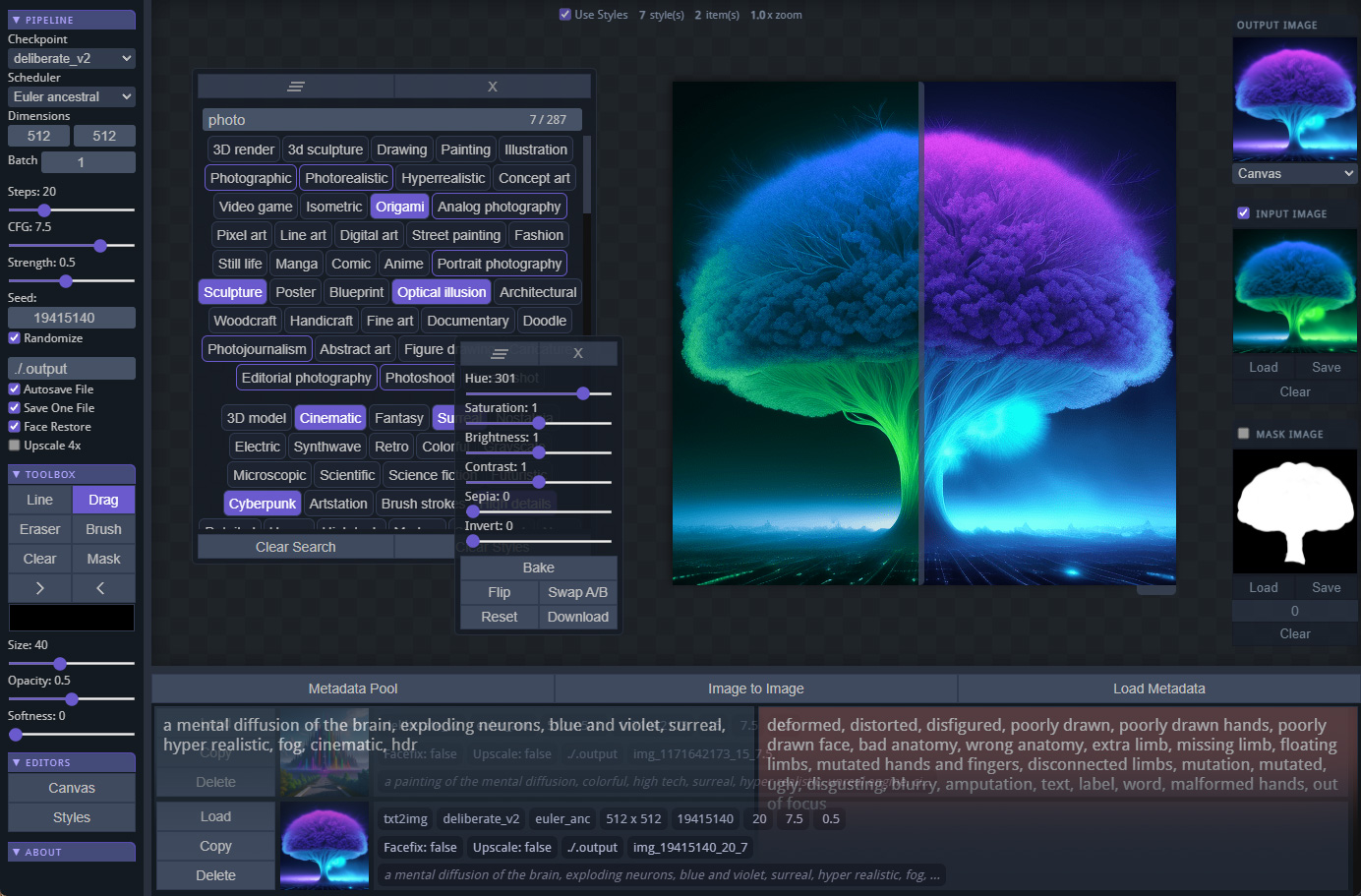Switch to the Metadata Pool tab
The height and width of the screenshot is (896, 1361).
click(353, 688)
